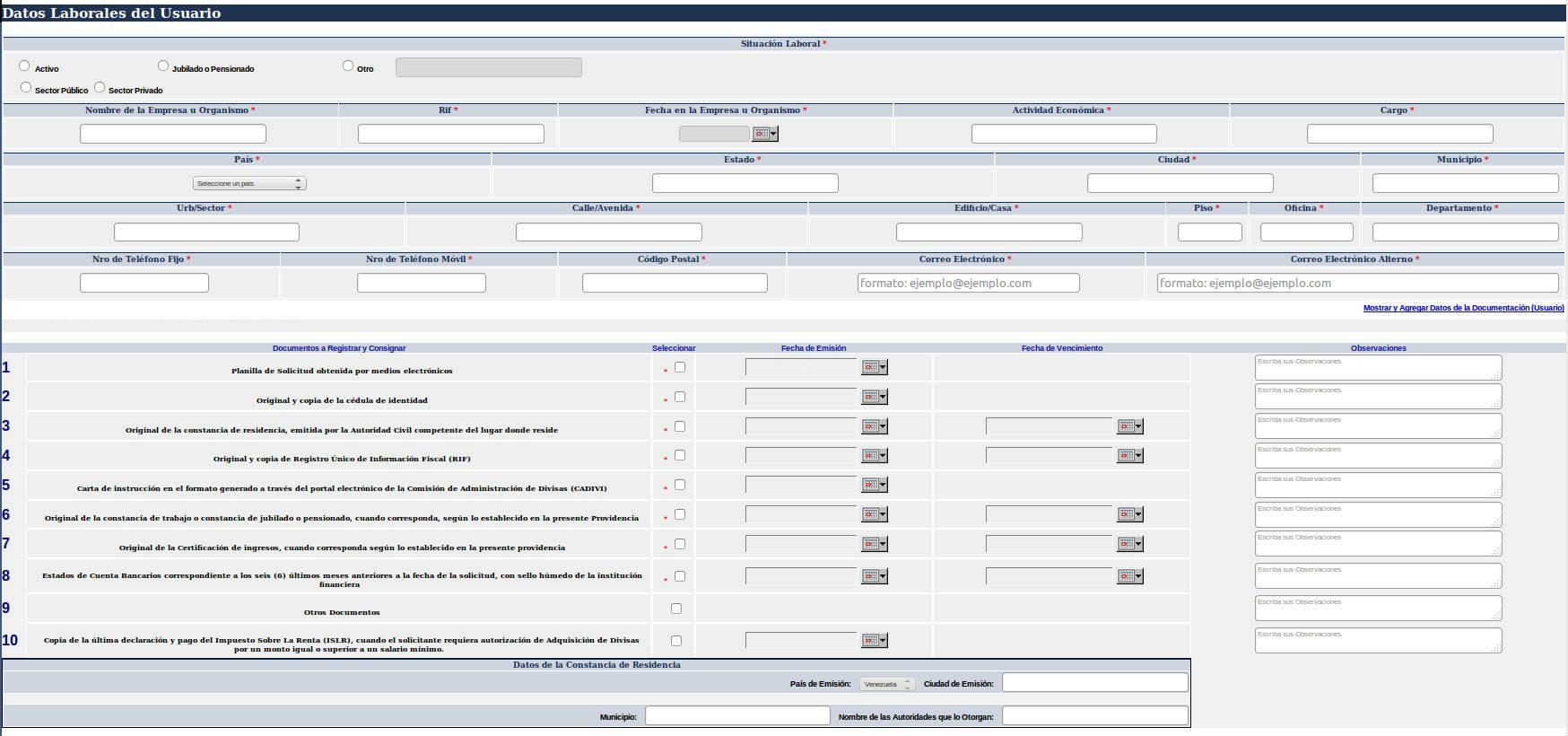Click the Correo Electrónico Alterno field
Viewport: 1568px width, 736px height.
[1358, 283]
